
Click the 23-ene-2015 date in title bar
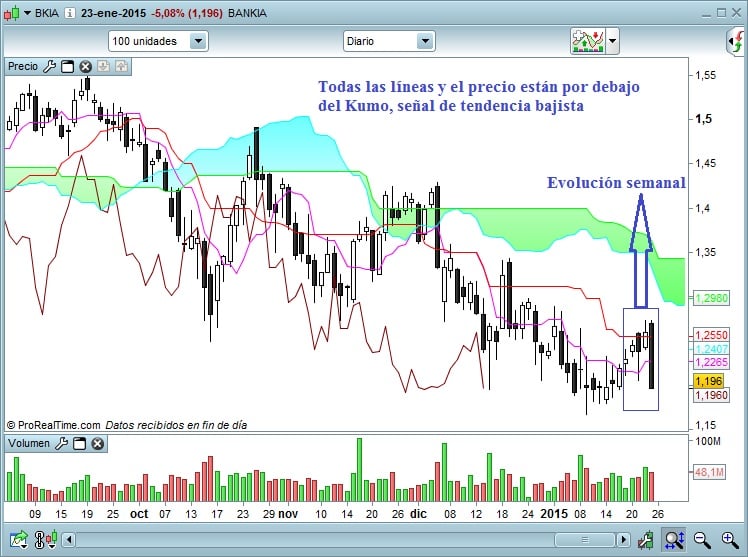114,13
